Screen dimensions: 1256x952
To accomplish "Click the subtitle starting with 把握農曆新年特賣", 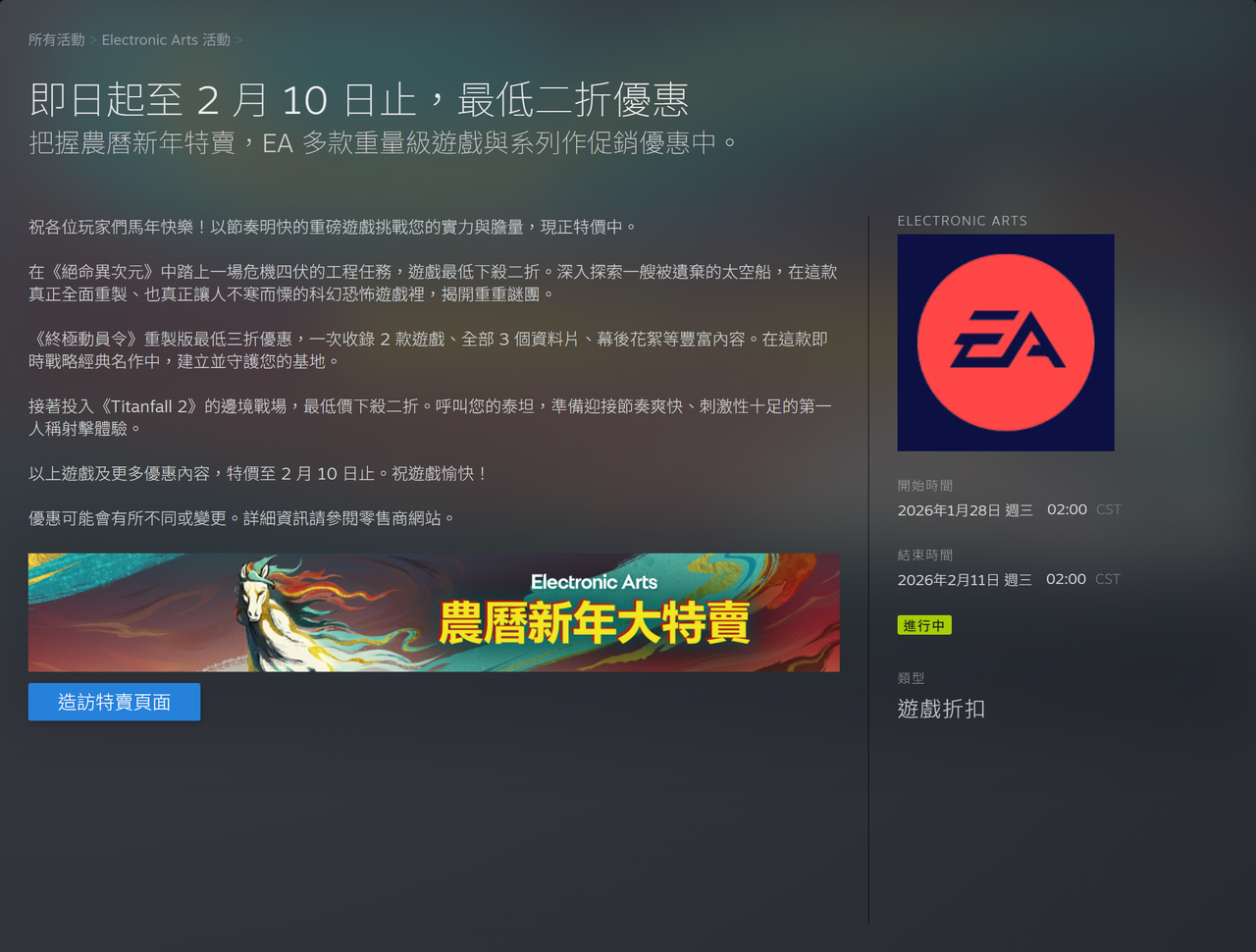I will [x=383, y=143].
